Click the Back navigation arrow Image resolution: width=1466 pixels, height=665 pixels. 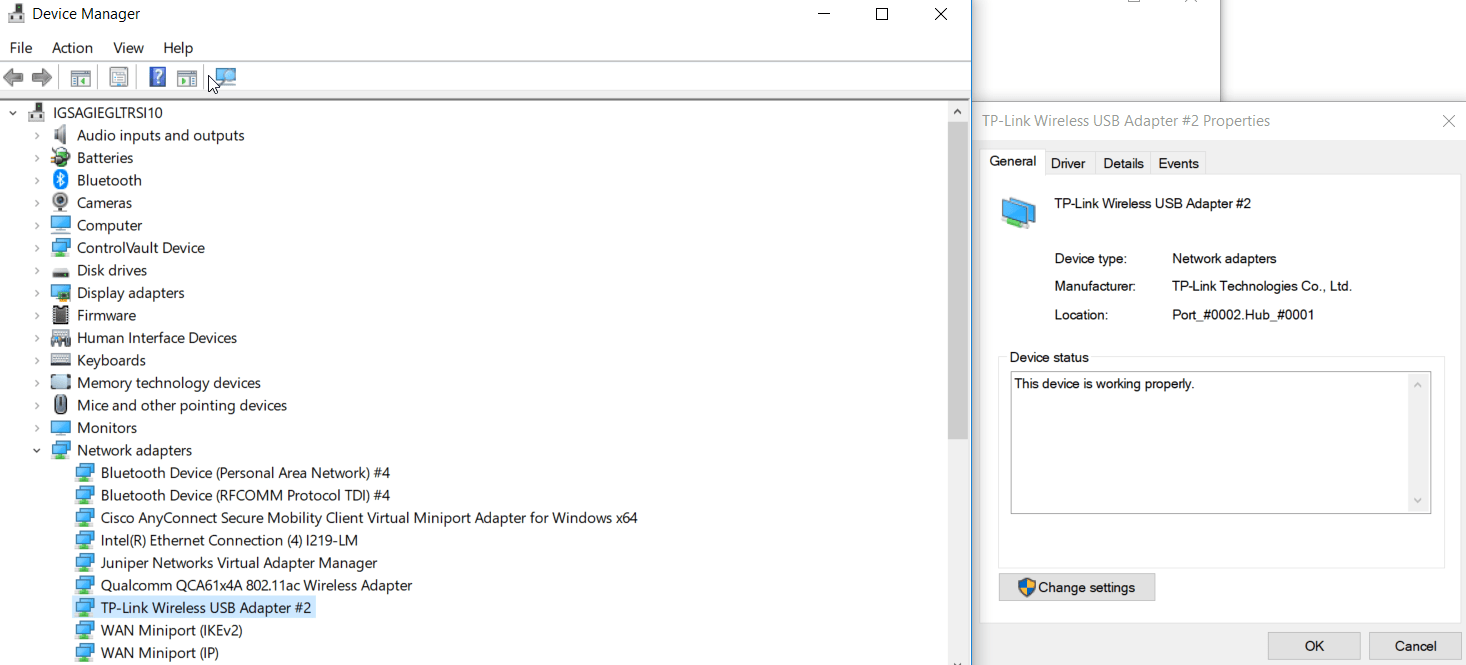click(x=13, y=77)
